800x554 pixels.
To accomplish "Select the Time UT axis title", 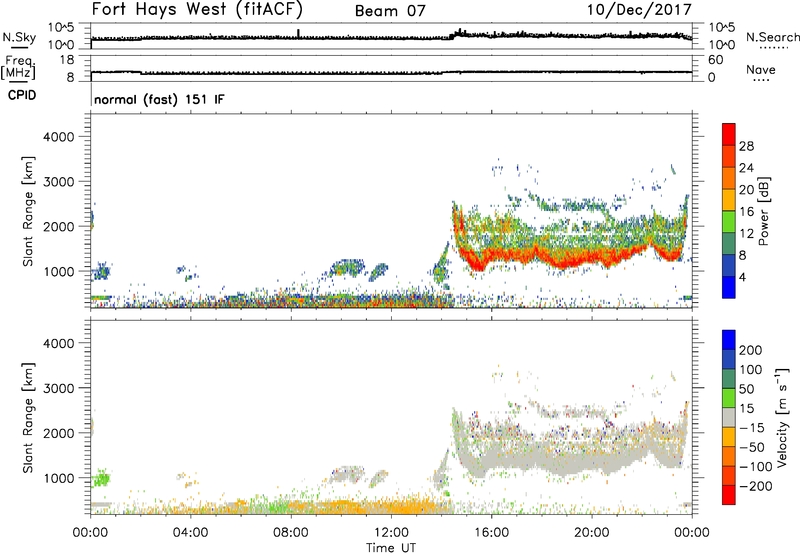I will [391, 548].
